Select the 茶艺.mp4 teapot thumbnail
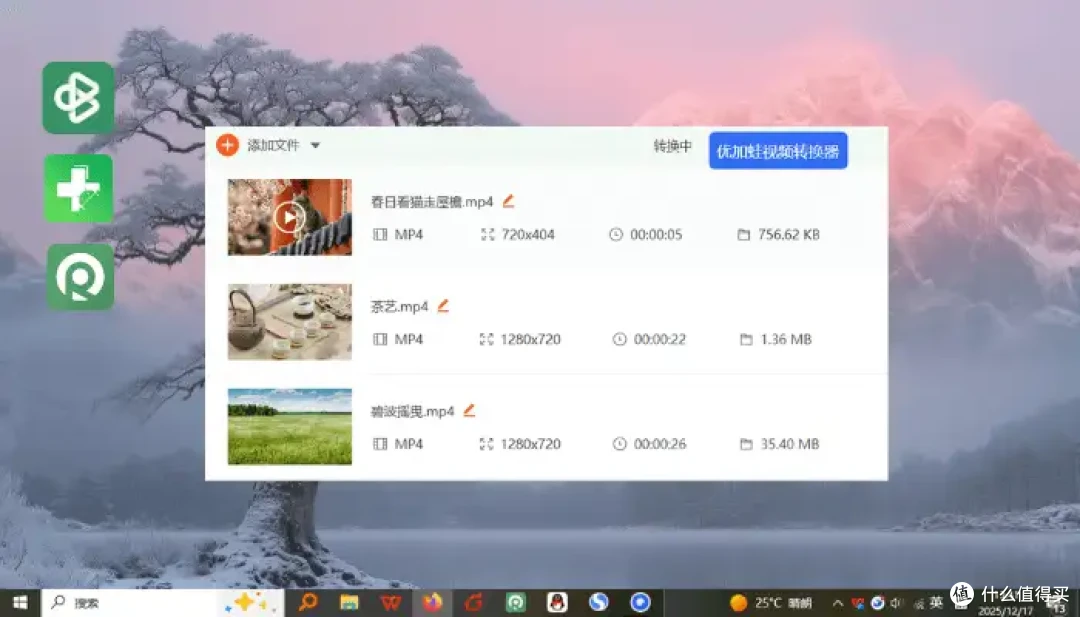1080x617 pixels. tap(290, 322)
